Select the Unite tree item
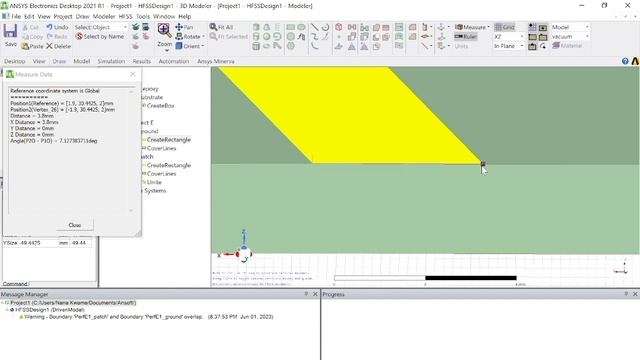The height and width of the screenshot is (360, 640). click(x=154, y=182)
